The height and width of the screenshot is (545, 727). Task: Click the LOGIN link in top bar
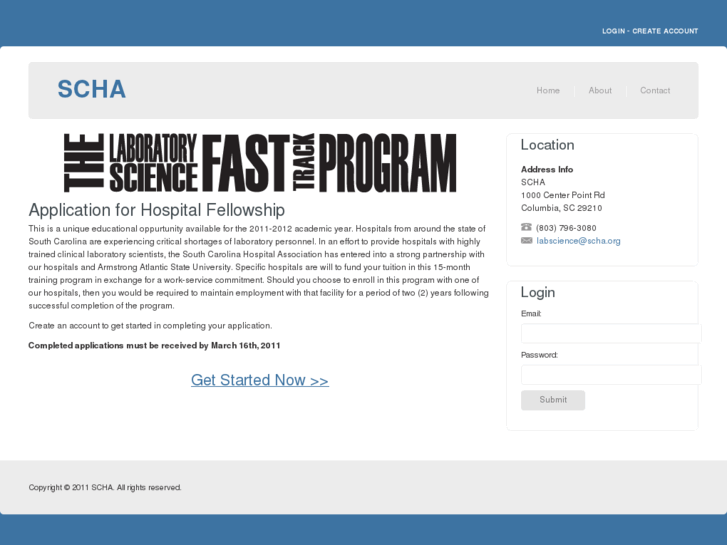pos(613,31)
